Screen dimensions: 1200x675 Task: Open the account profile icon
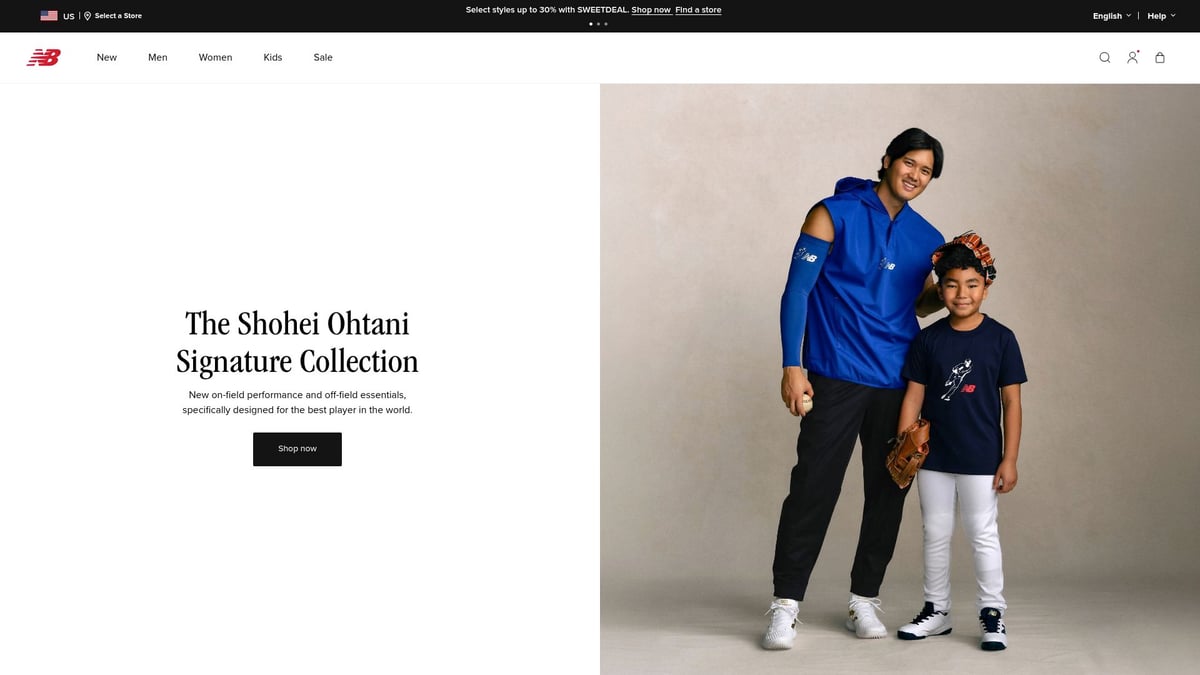pyautogui.click(x=1132, y=58)
